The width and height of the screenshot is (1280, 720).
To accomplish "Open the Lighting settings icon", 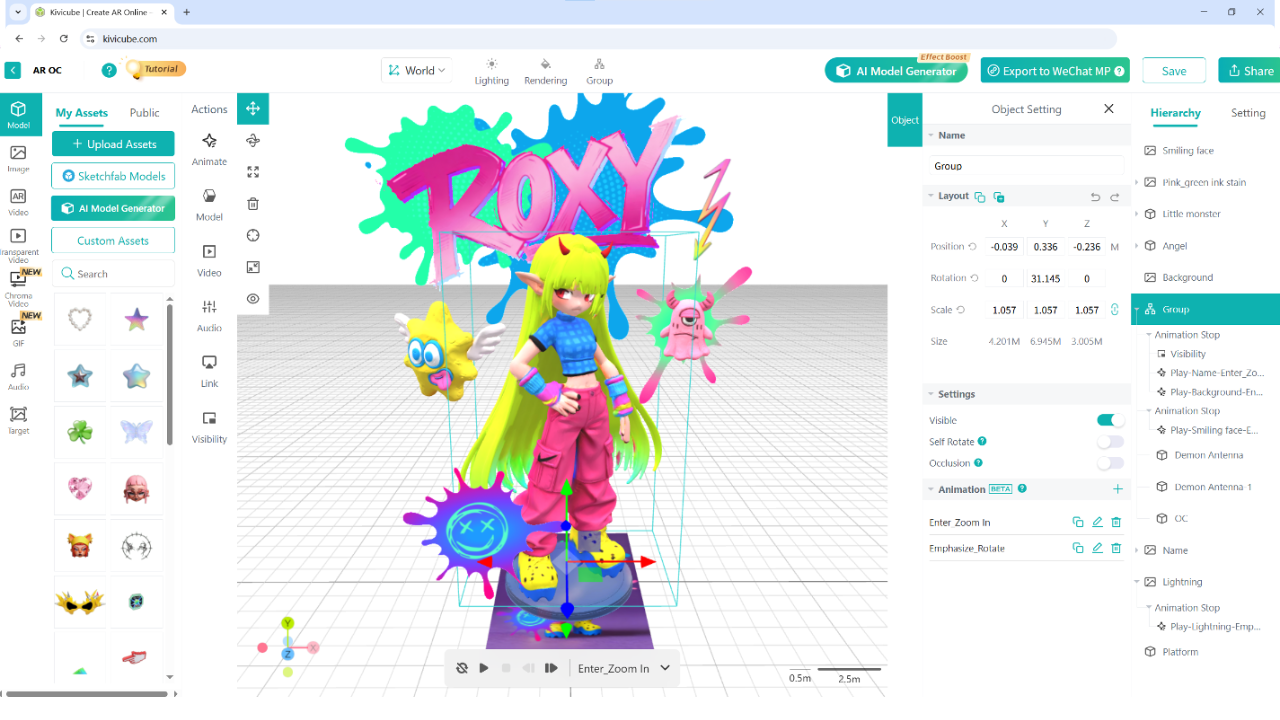I will [491, 64].
